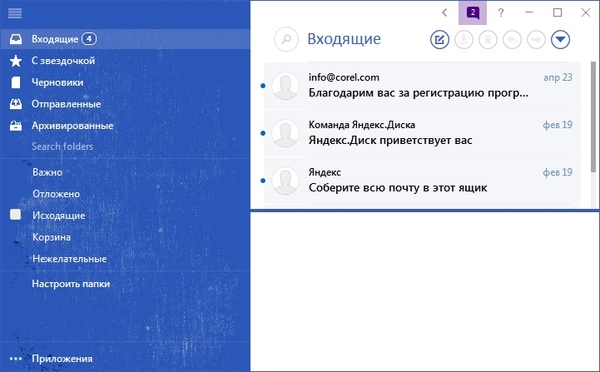Open Приложения apps menu
Viewport: 600px width, 372px height.
pos(62,359)
